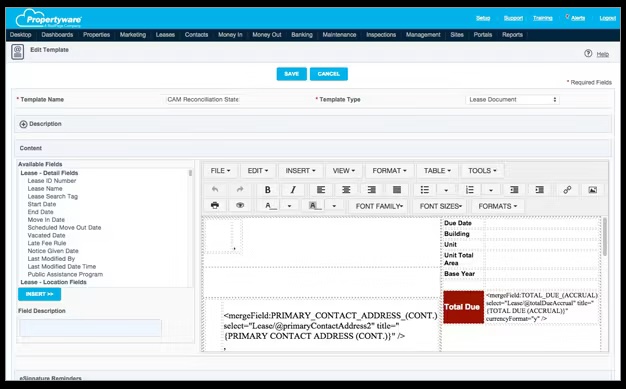The image size is (626, 389).
Task: Click the Insert >> button
Action: [39, 294]
